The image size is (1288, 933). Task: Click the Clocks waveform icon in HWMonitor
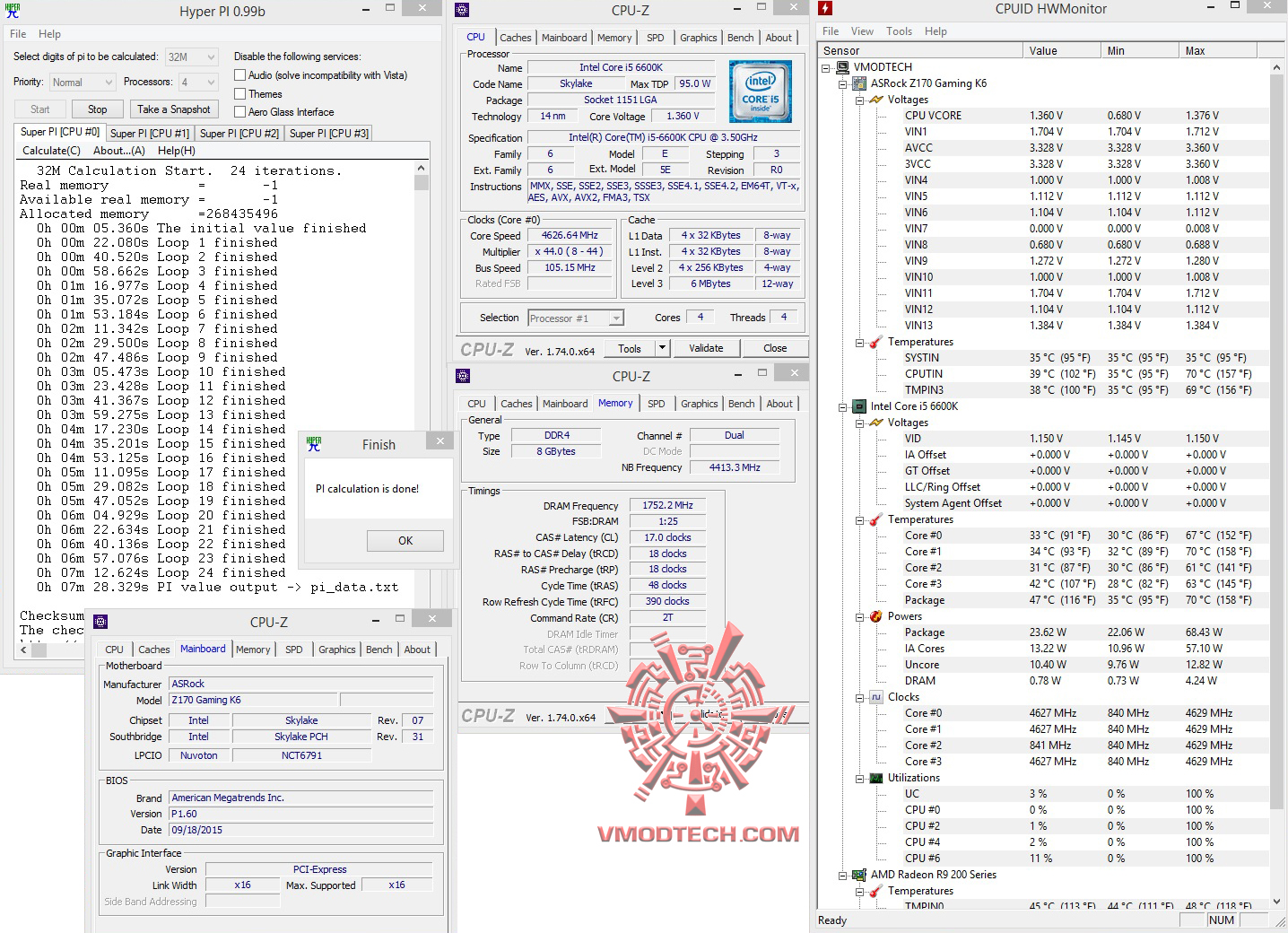tap(876, 697)
